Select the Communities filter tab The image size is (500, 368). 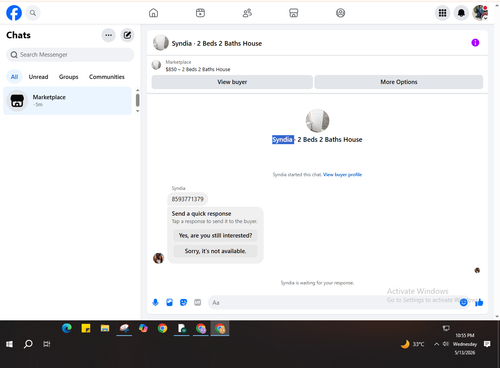(107, 77)
